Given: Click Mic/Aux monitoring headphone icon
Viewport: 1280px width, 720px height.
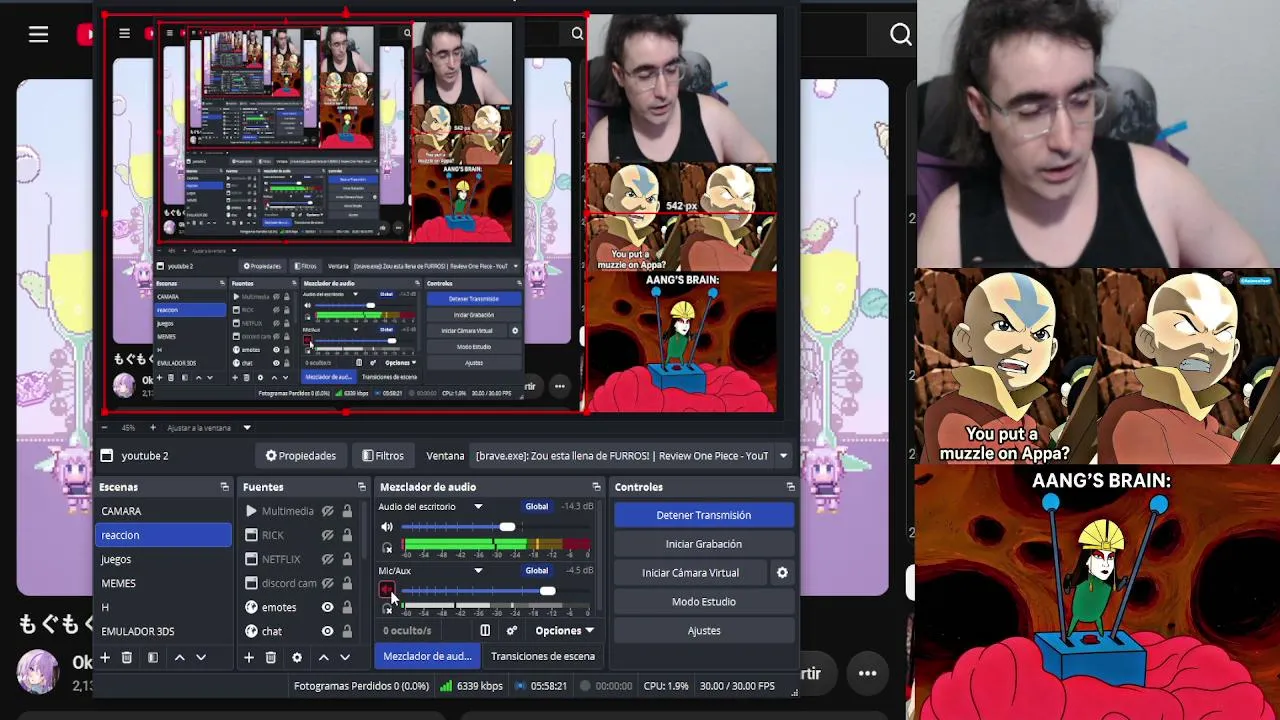Looking at the screenshot, I should [387, 609].
